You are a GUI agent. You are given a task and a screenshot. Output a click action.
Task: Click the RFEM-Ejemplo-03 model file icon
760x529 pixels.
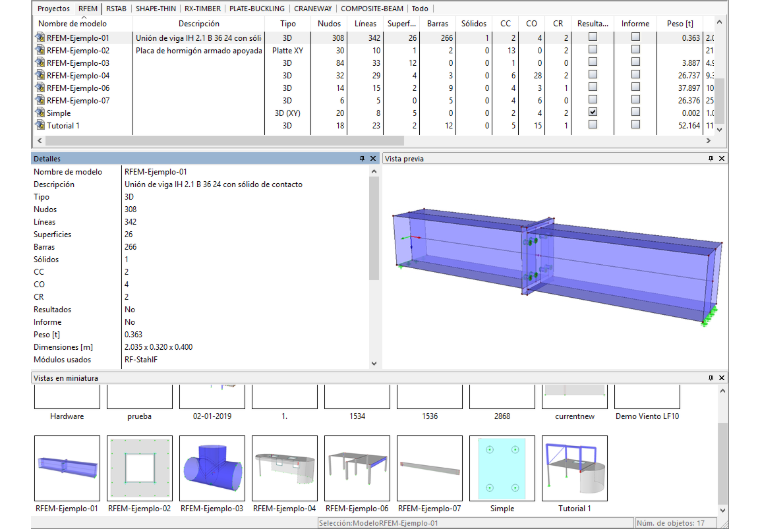[40, 63]
